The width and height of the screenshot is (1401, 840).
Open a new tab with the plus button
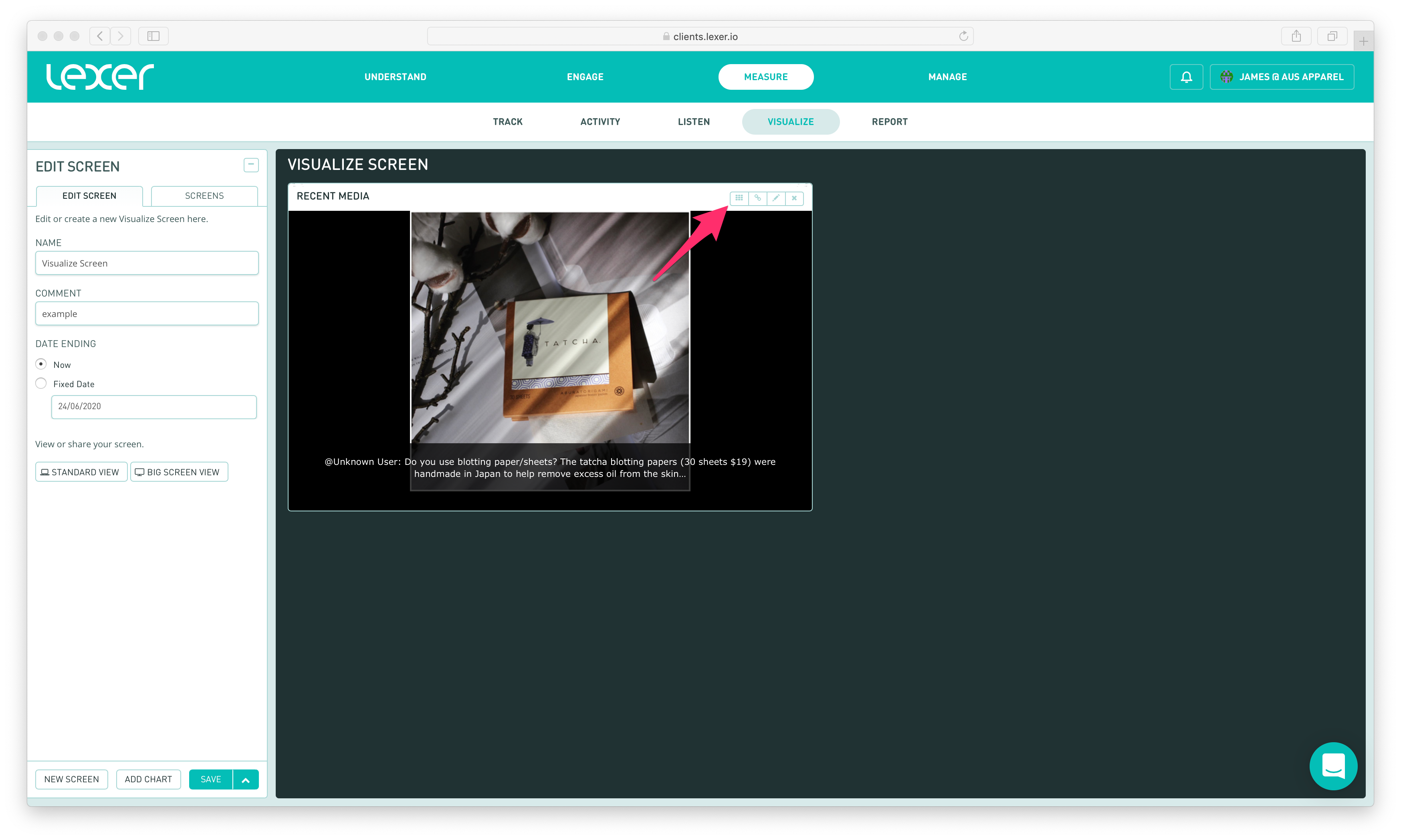point(1364,41)
